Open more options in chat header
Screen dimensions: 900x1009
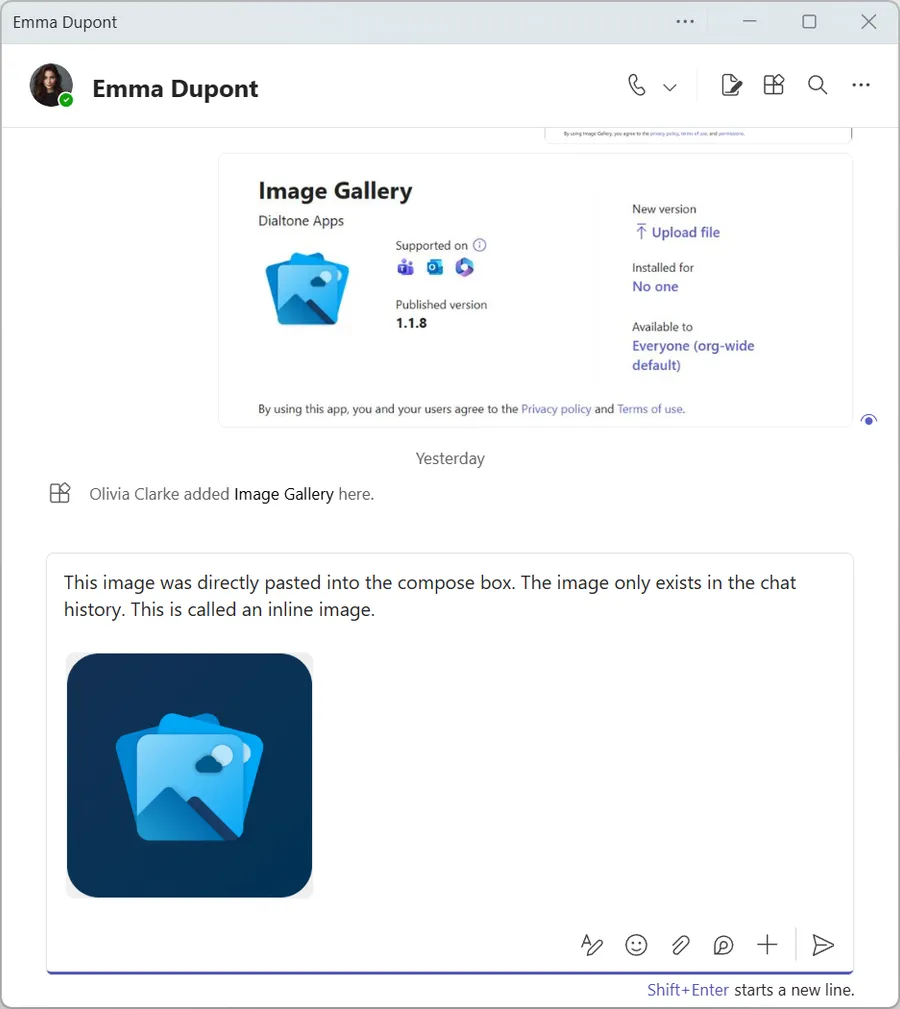point(861,85)
